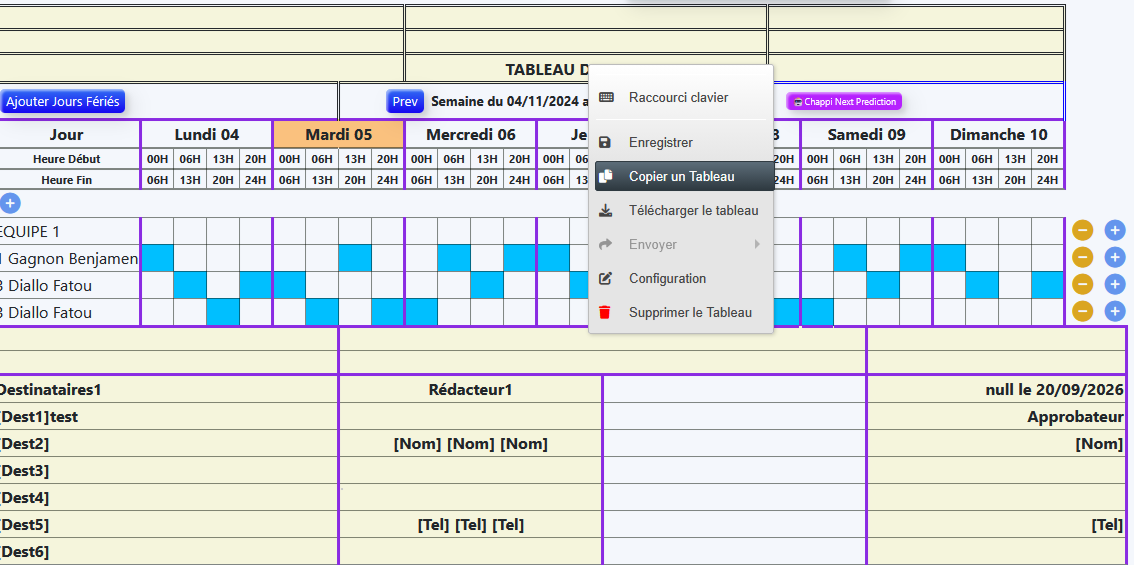Select the Lundi 04 day header
The width and height of the screenshot is (1134, 565).
206,135
